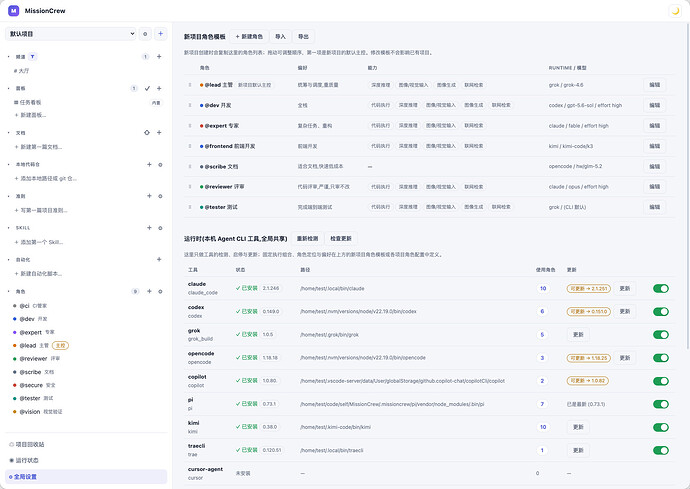Click the + 新建角色 button
Viewport: 690px width, 489px height.
tap(249, 37)
